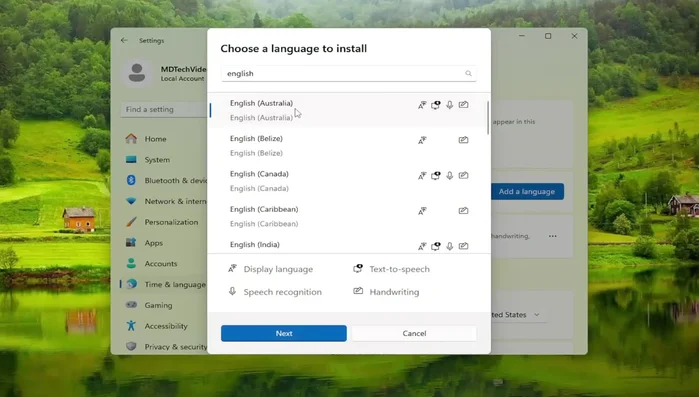
Task: Click microphone icon on English (Canada) row
Action: (449, 176)
